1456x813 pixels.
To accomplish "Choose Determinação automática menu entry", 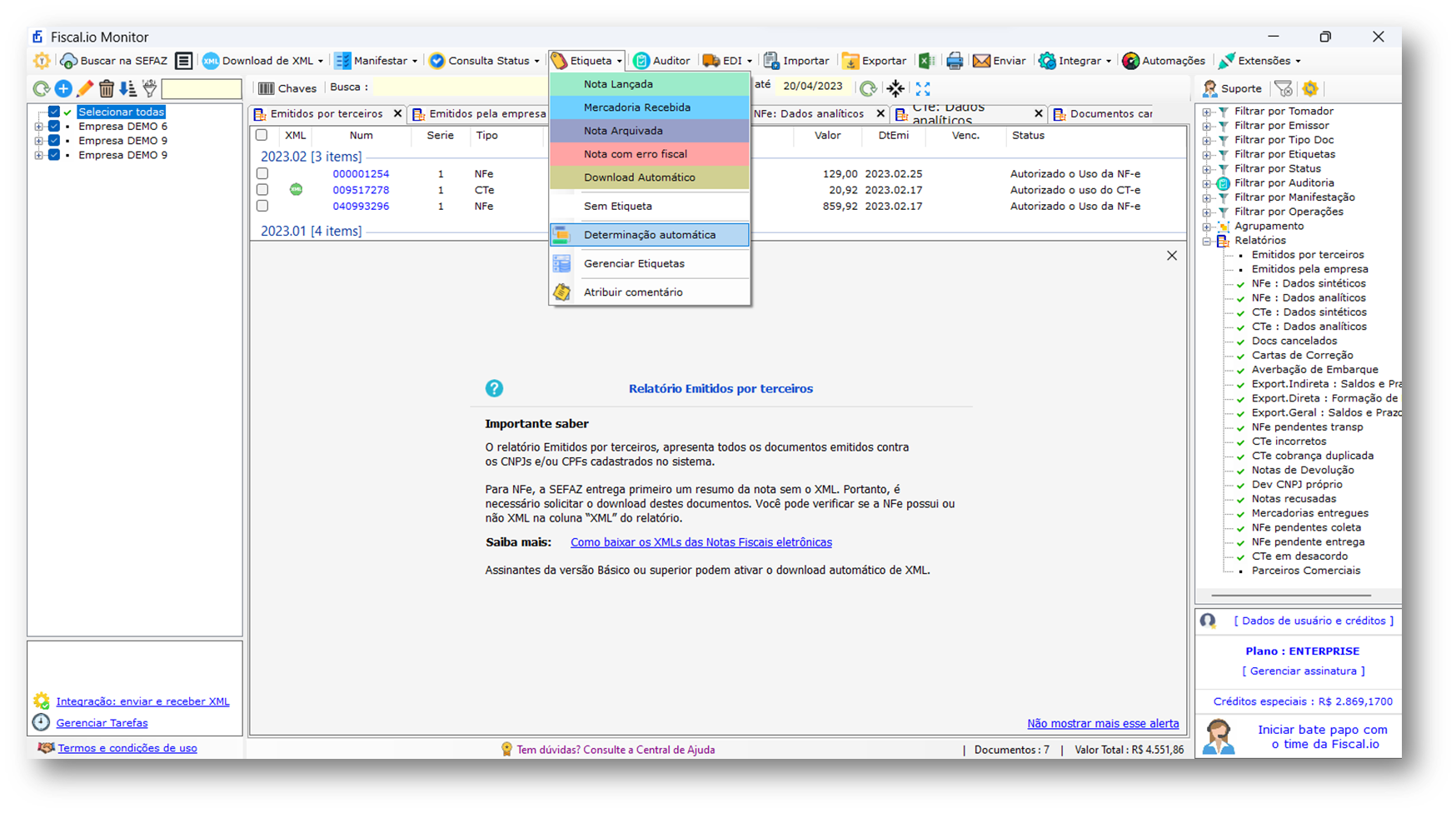I will coord(650,235).
